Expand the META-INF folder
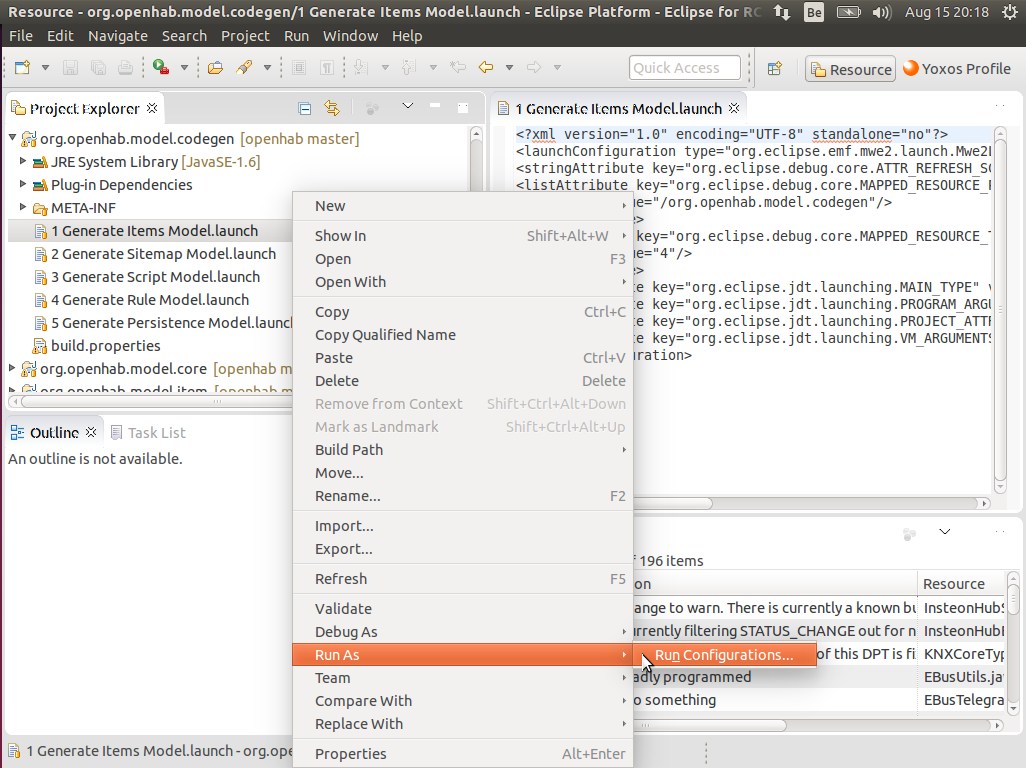 [x=24, y=208]
